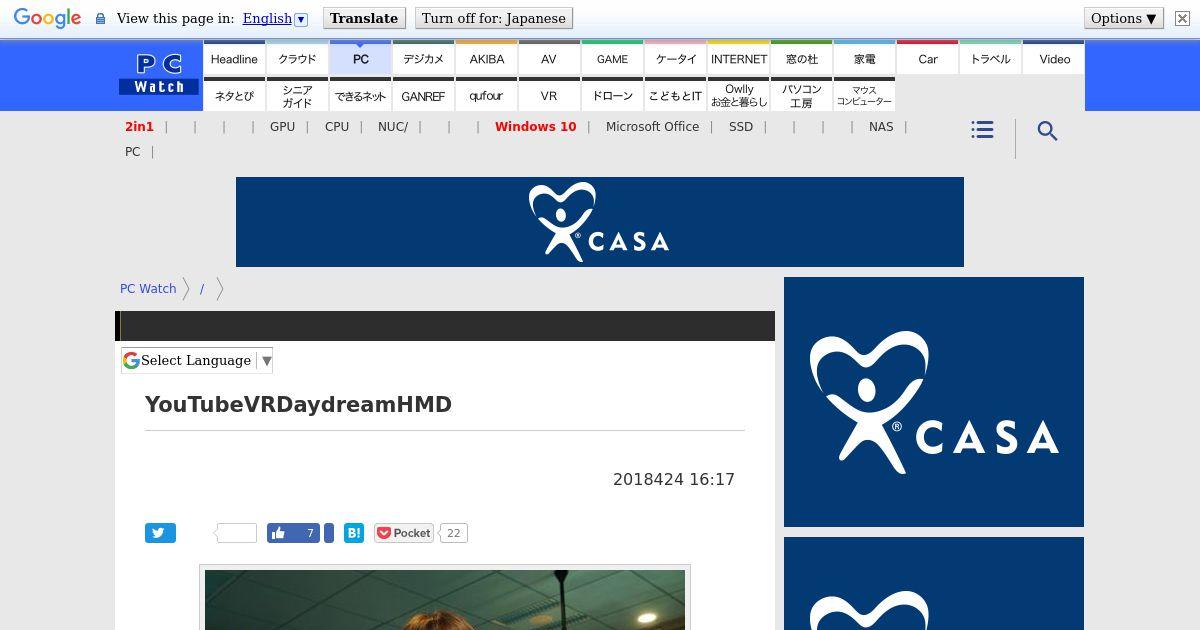Viewport: 1200px width, 630px height.
Task: Click the Pocket count showing 22
Action: (x=453, y=533)
